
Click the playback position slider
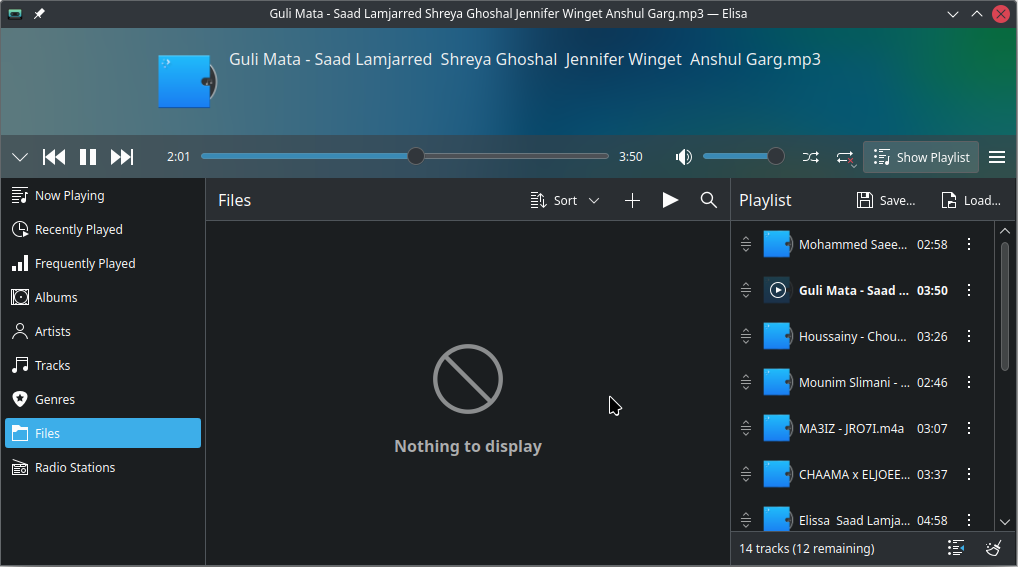(x=405, y=157)
